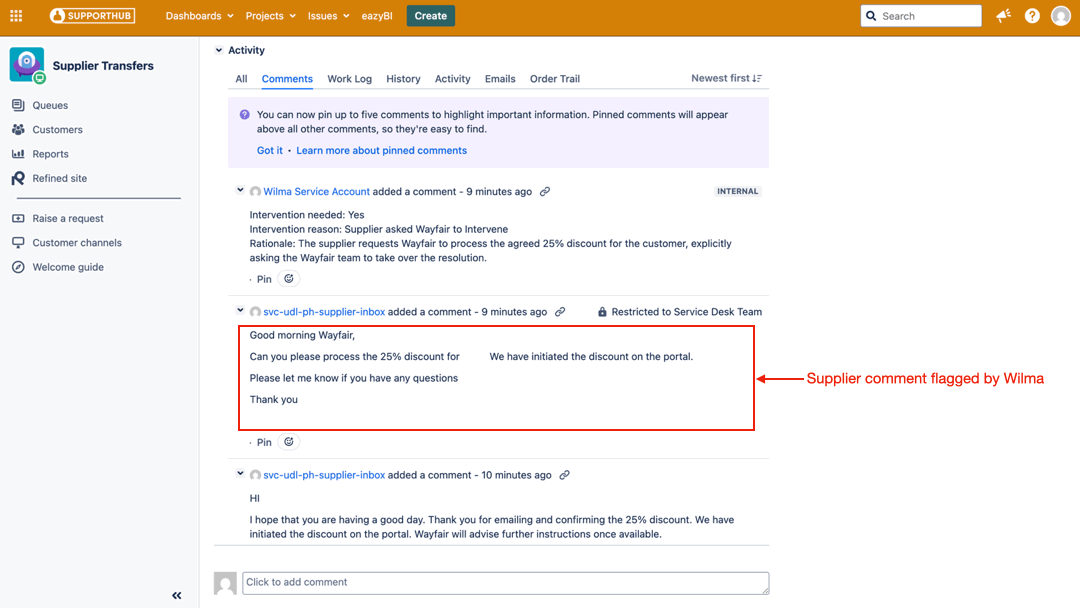This screenshot has width=1080, height=608.
Task: Open the Issues dropdown menu
Action: coord(328,15)
